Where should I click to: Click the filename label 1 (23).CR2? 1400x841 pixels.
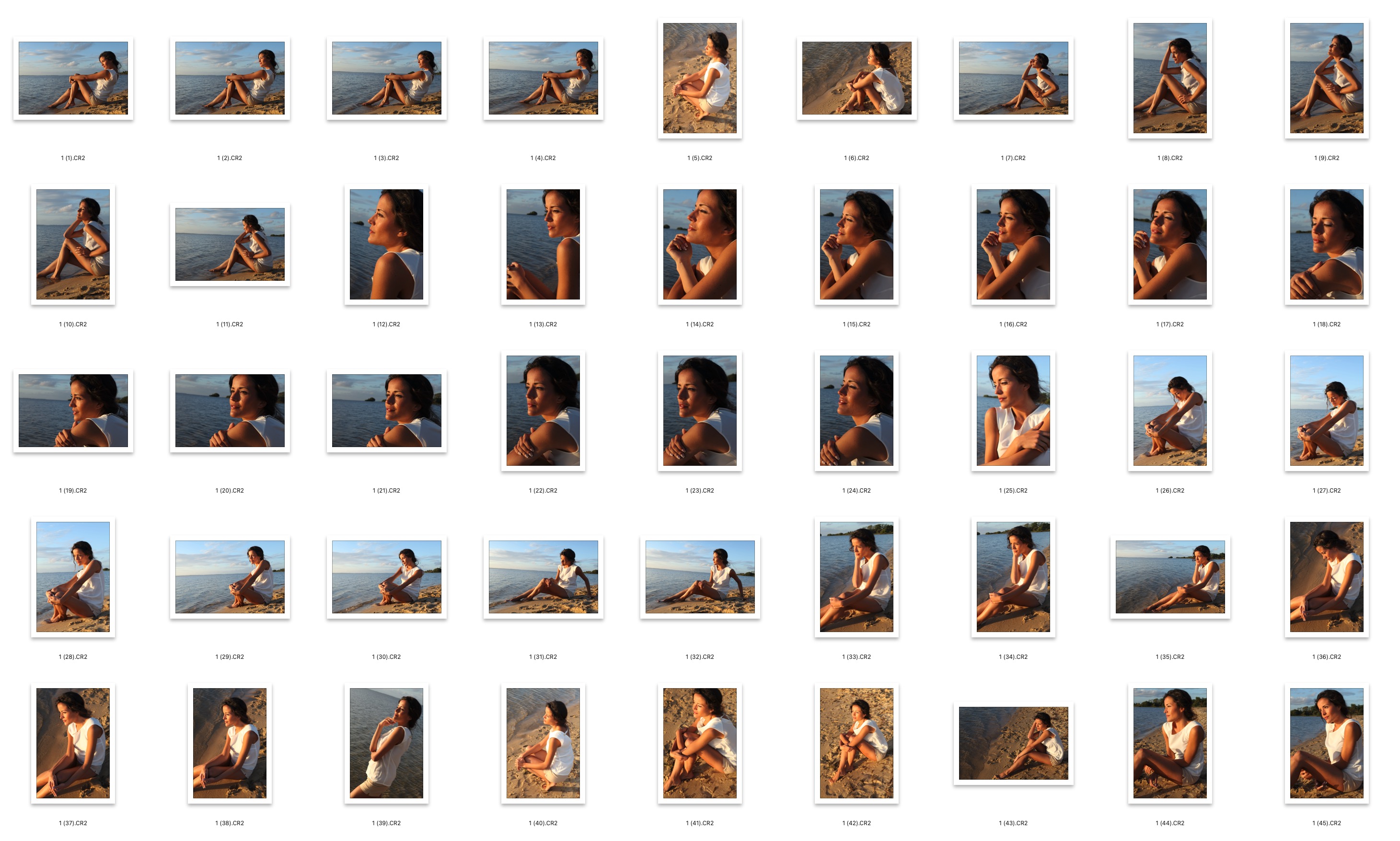[699, 491]
